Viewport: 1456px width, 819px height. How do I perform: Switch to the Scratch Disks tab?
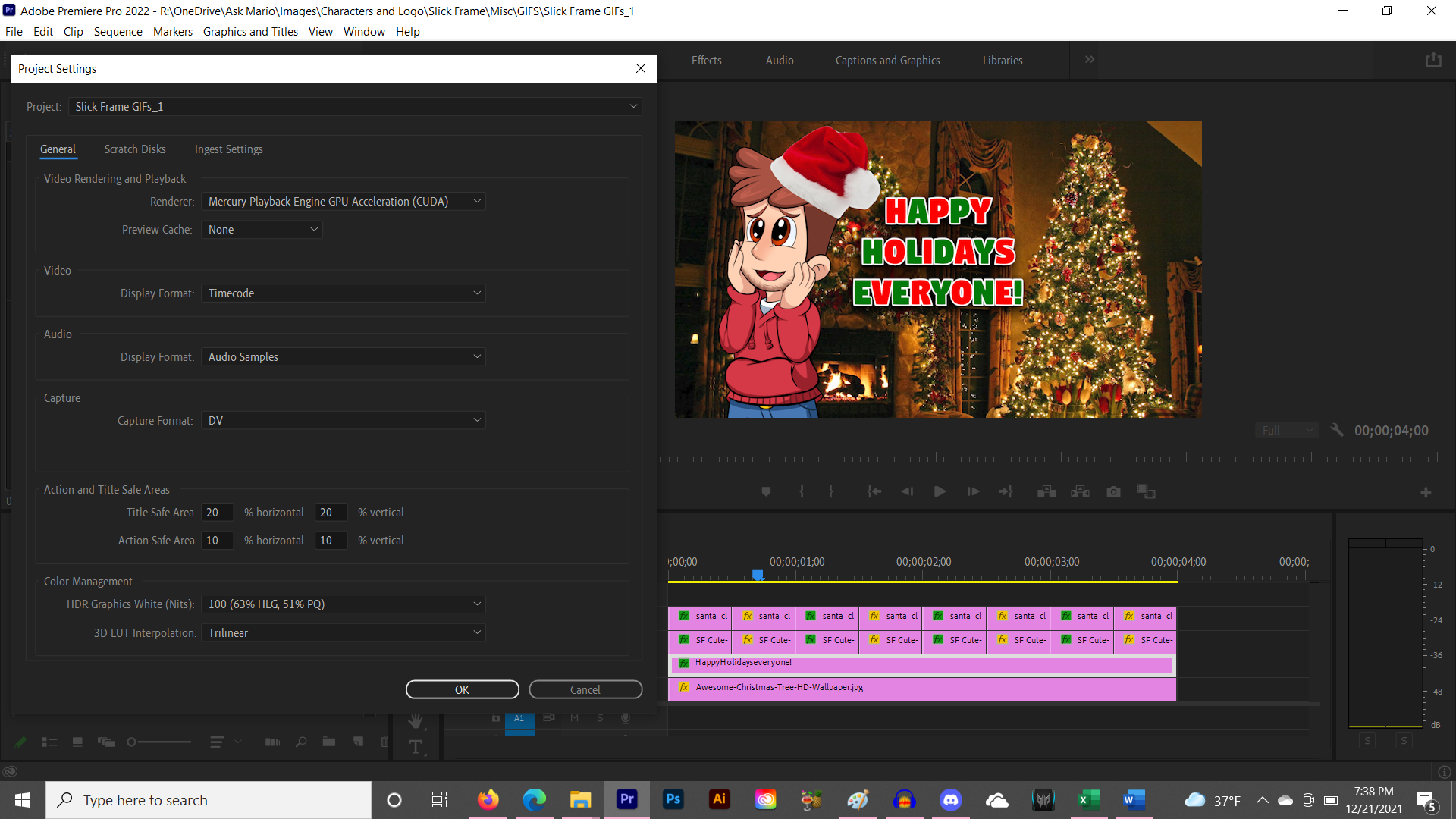point(134,149)
